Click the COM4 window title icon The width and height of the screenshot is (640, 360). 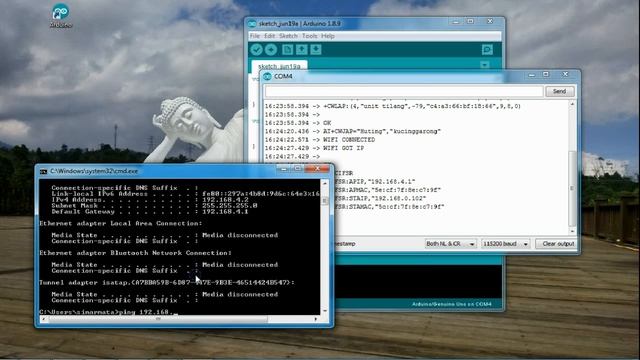pos(267,76)
